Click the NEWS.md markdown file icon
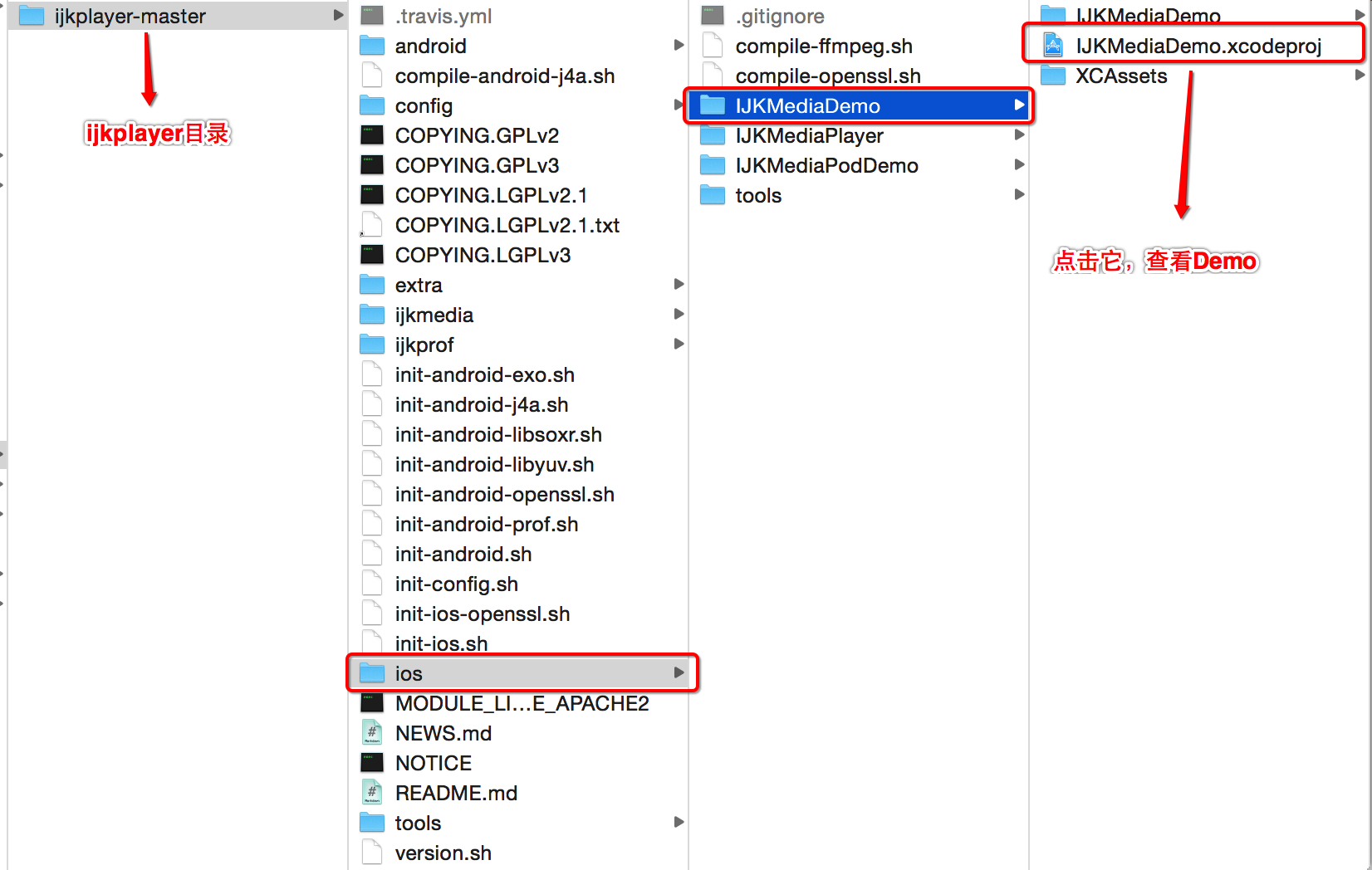1372x870 pixels. (372, 733)
